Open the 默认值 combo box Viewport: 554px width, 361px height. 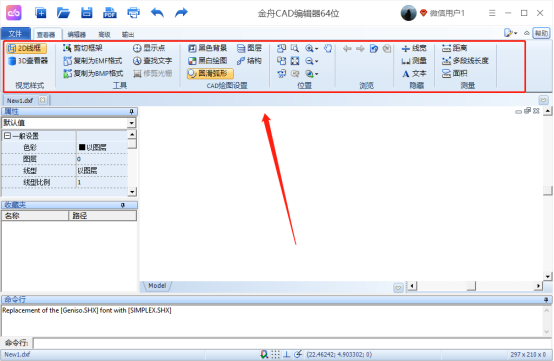(x=69, y=123)
